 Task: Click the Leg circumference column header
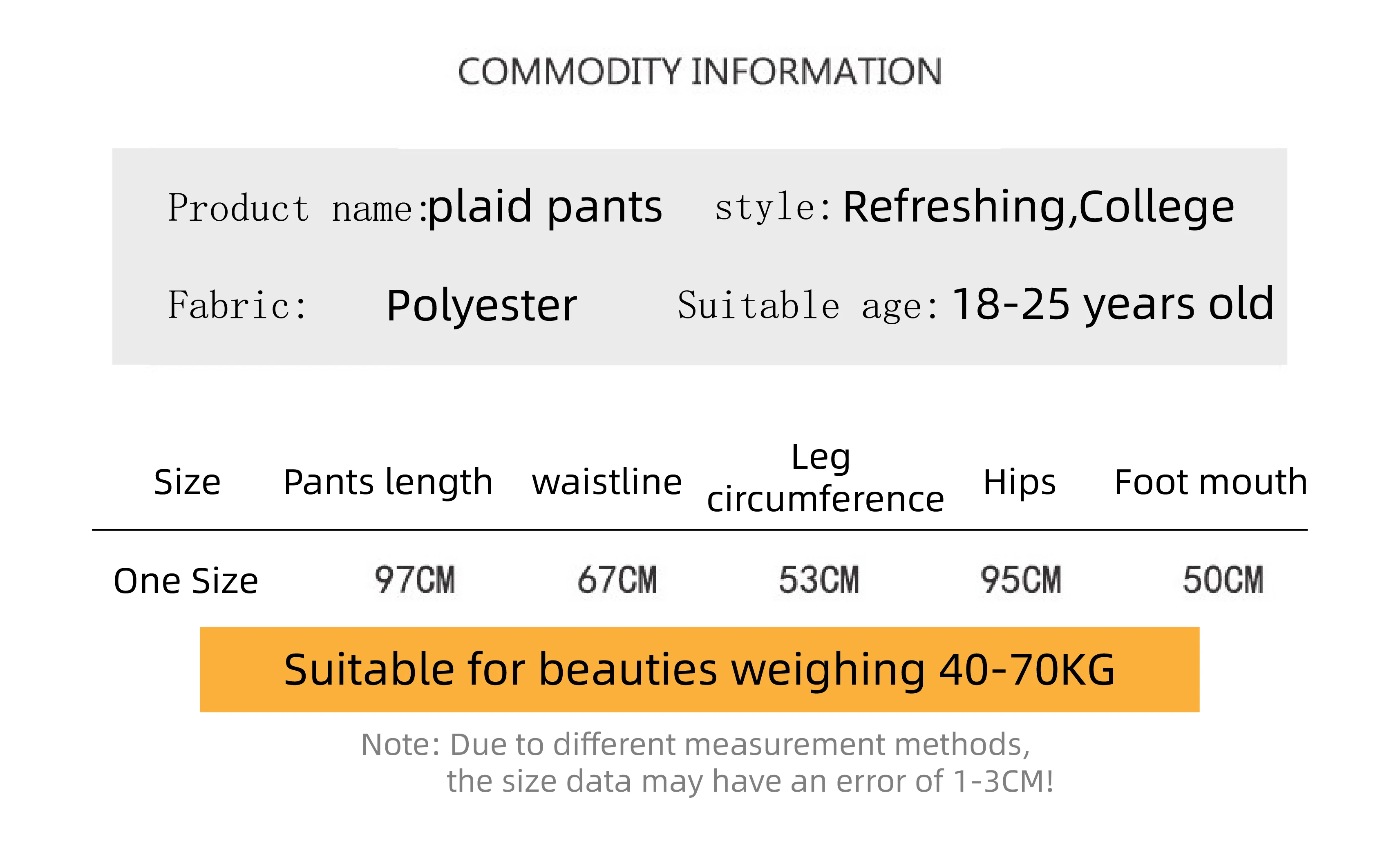pyautogui.click(x=825, y=478)
